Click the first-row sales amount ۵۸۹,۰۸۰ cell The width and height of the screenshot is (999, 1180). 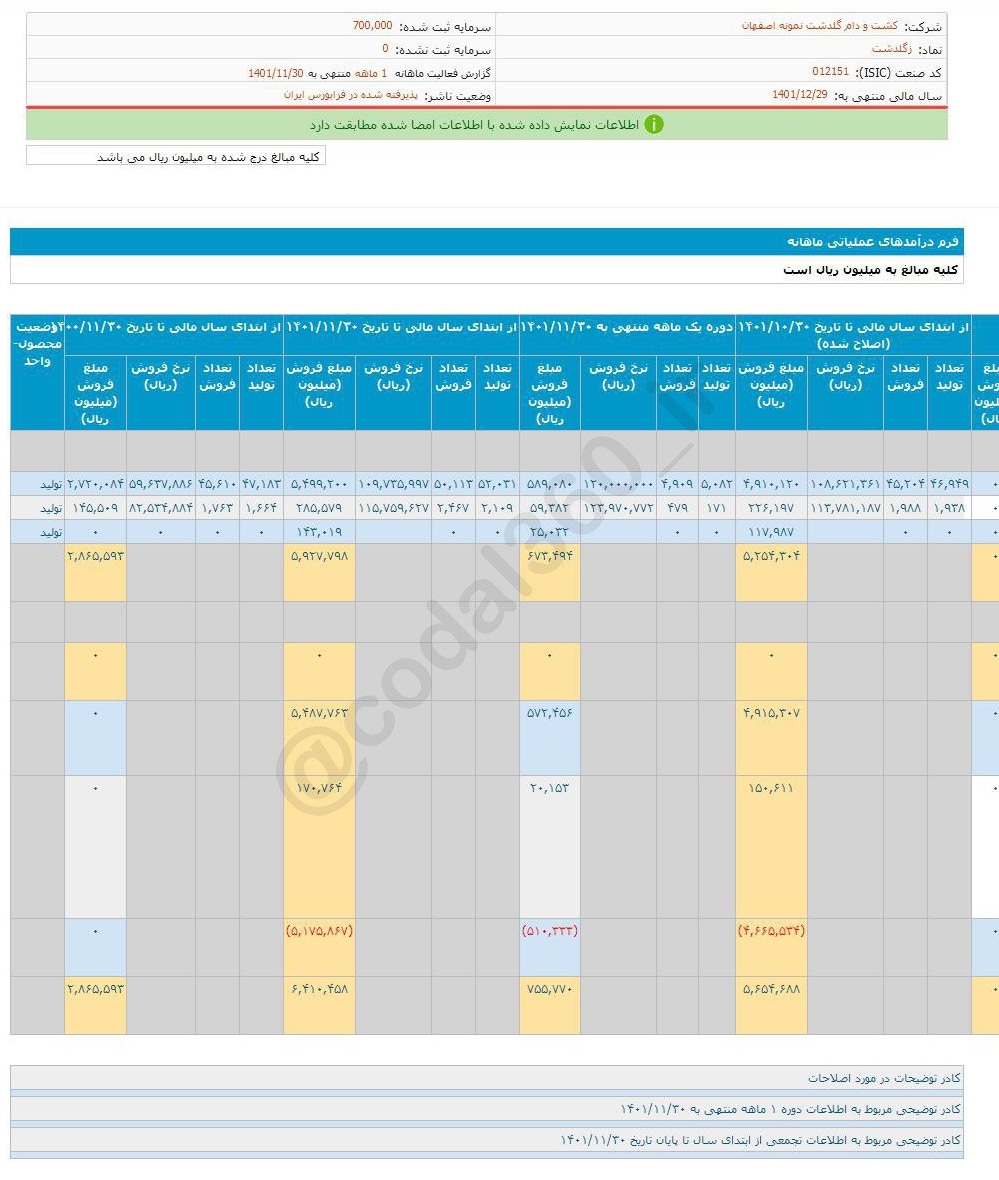(549, 485)
